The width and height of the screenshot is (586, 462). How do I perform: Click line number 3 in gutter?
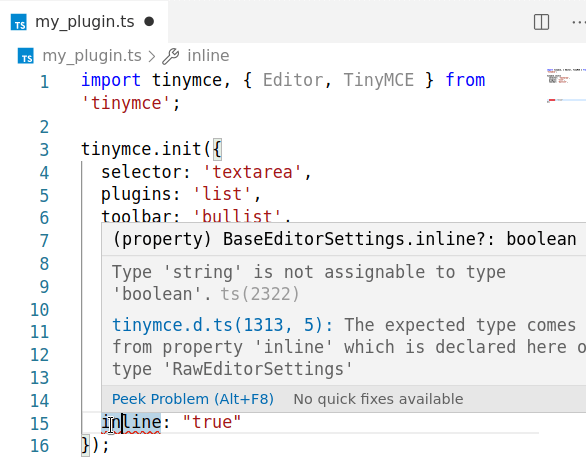point(44,150)
